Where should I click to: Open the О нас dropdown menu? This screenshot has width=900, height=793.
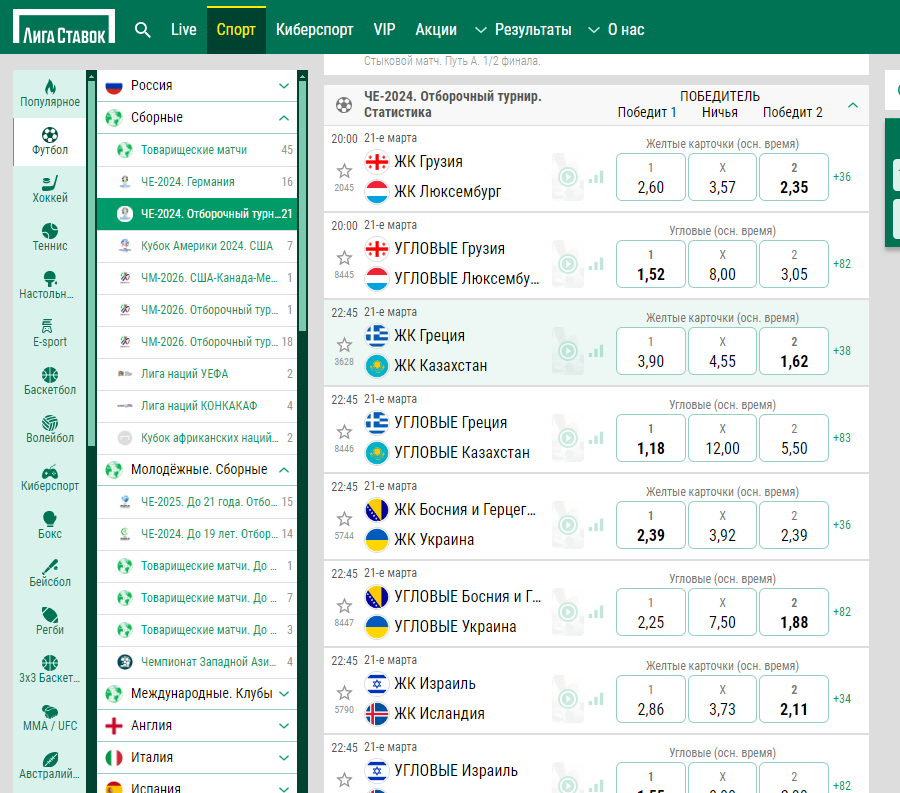click(616, 30)
